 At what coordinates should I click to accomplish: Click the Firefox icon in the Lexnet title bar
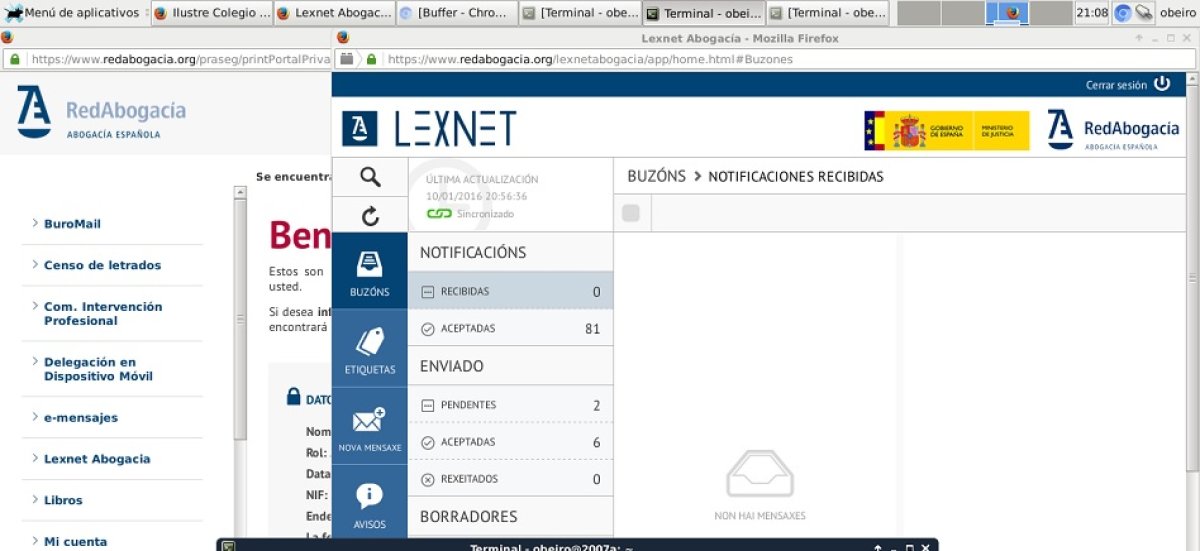(x=343, y=38)
